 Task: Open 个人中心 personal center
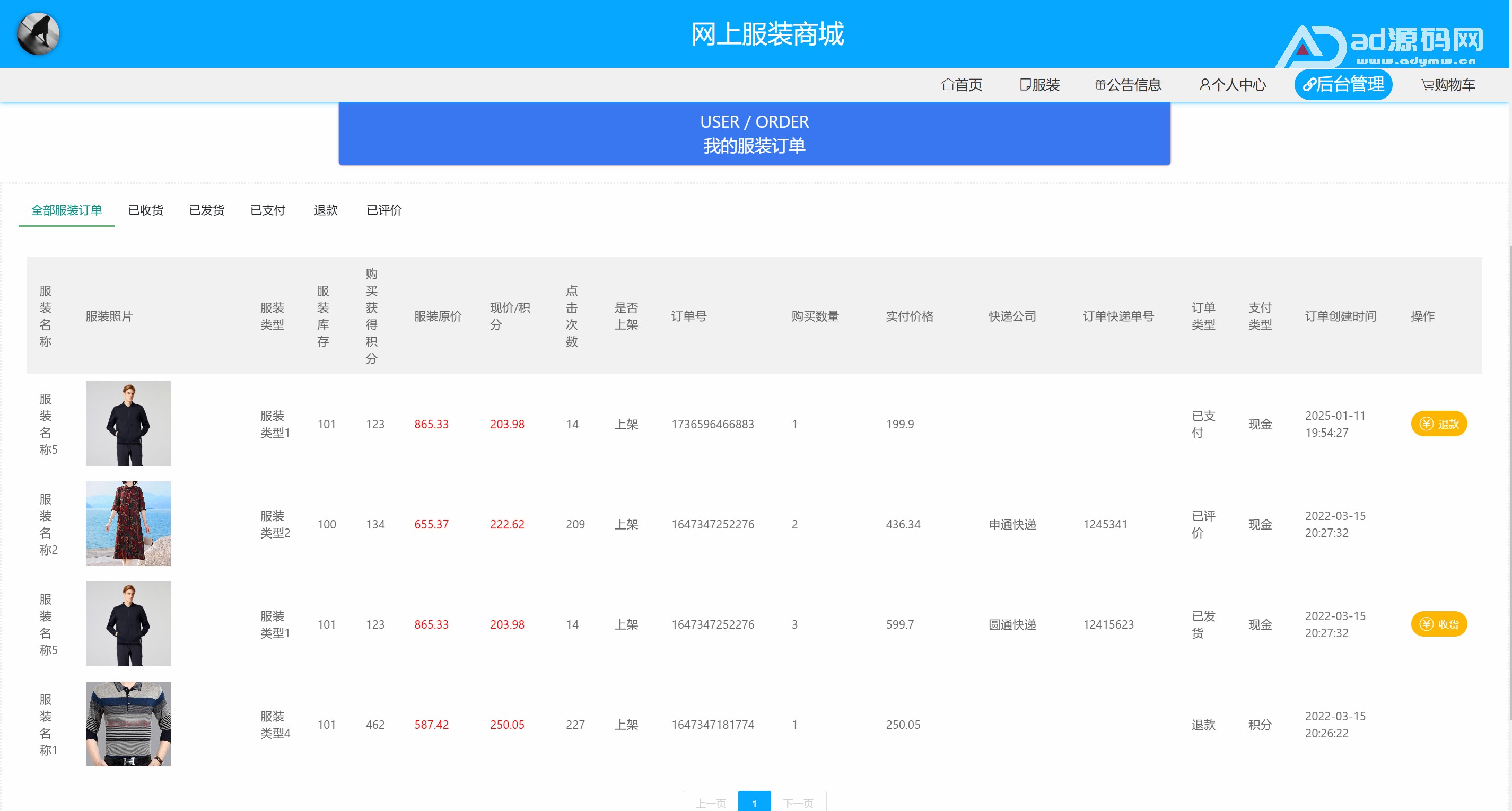tap(1232, 85)
